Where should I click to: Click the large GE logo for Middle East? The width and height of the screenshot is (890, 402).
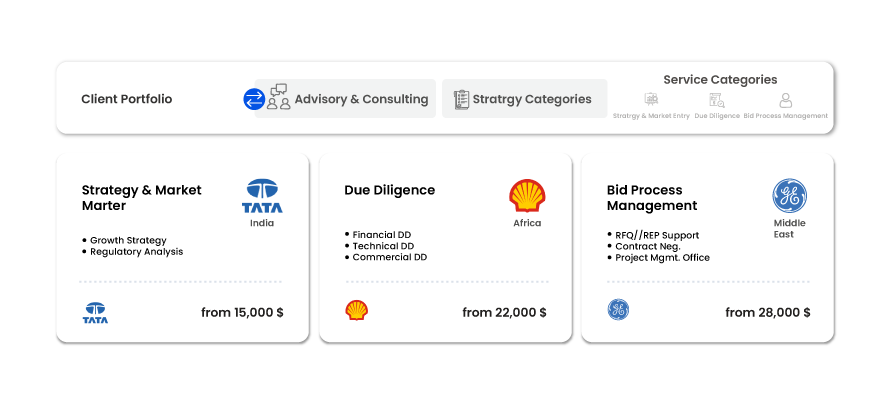789,196
